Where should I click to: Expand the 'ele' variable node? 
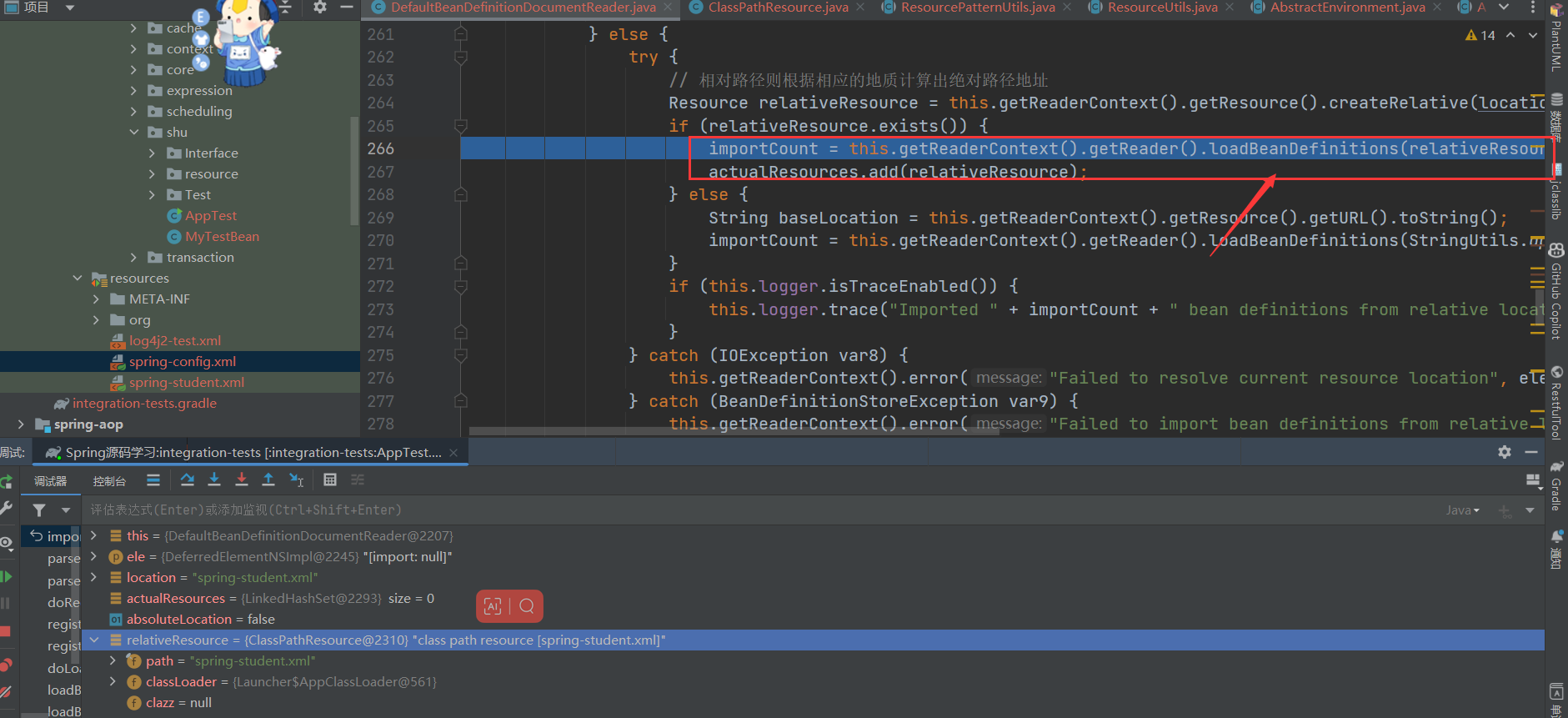[x=93, y=556]
